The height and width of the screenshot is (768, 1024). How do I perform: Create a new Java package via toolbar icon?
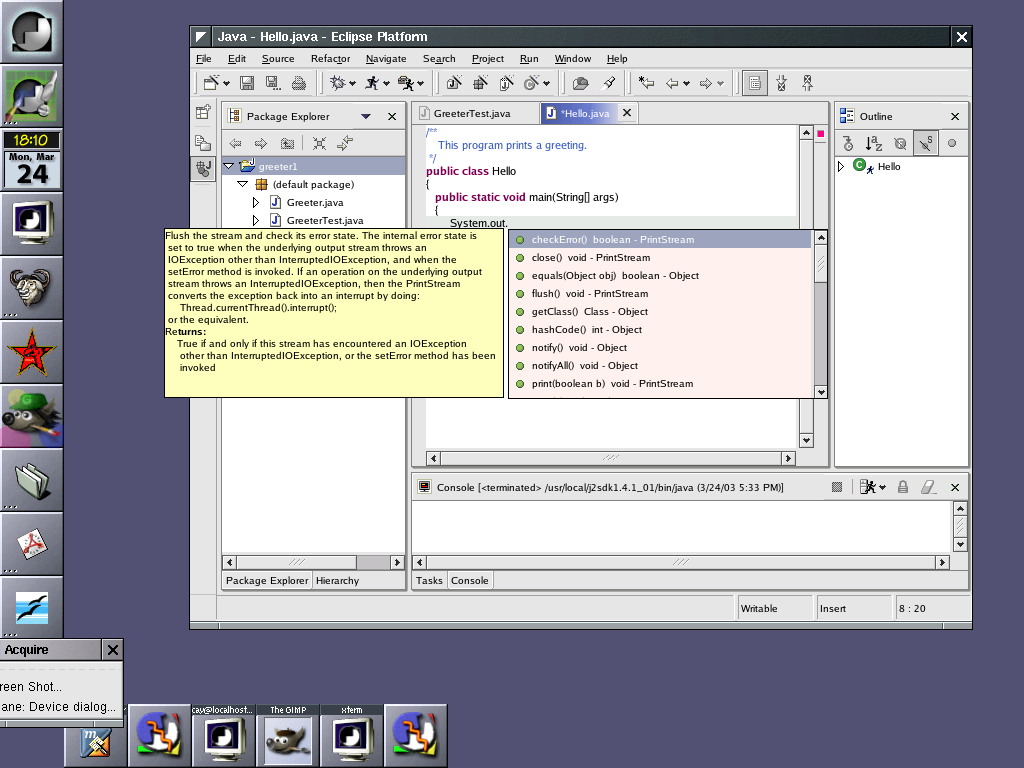480,83
